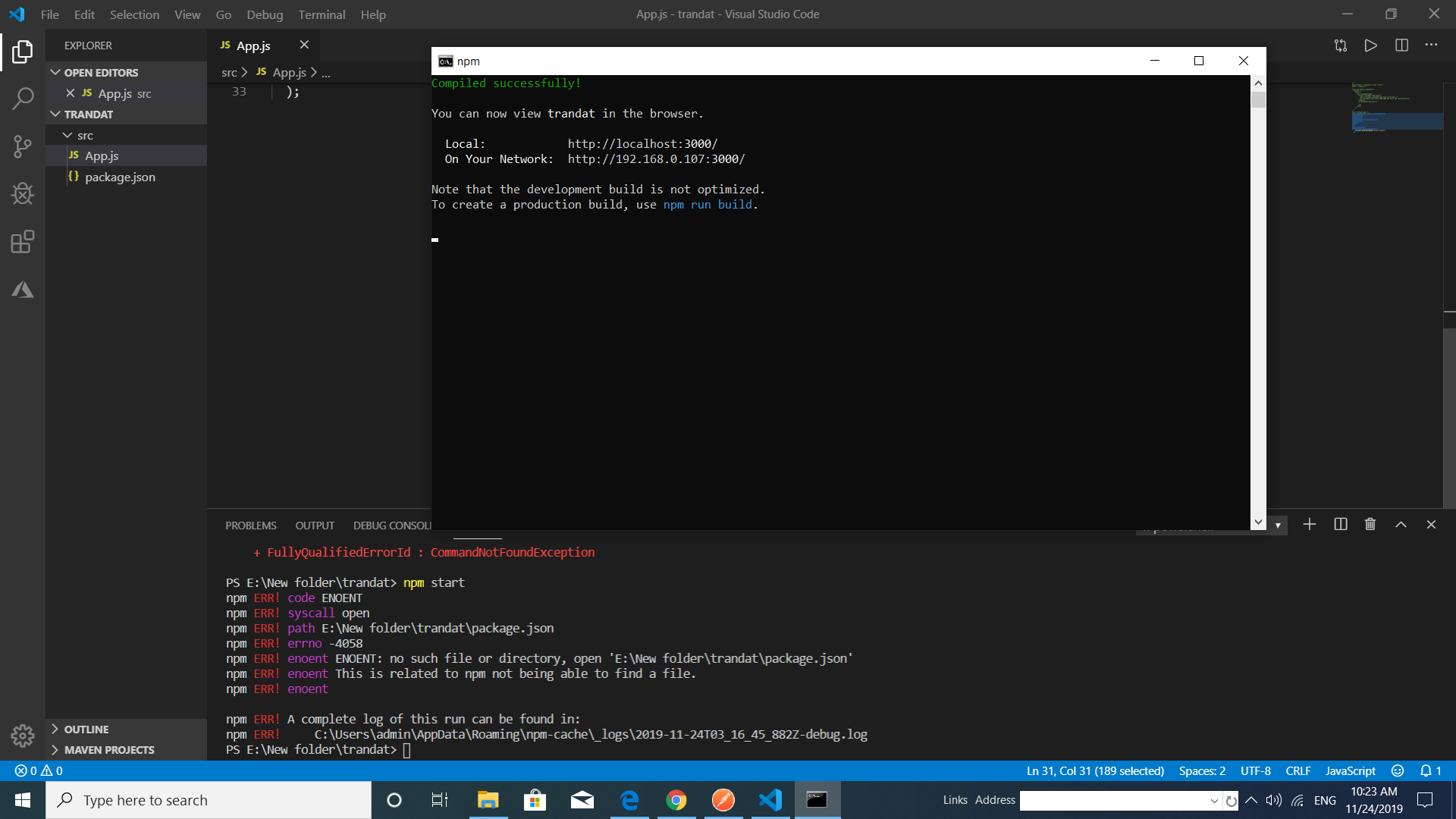Open the Mail app from taskbar
The image size is (1456, 819).
point(582,800)
